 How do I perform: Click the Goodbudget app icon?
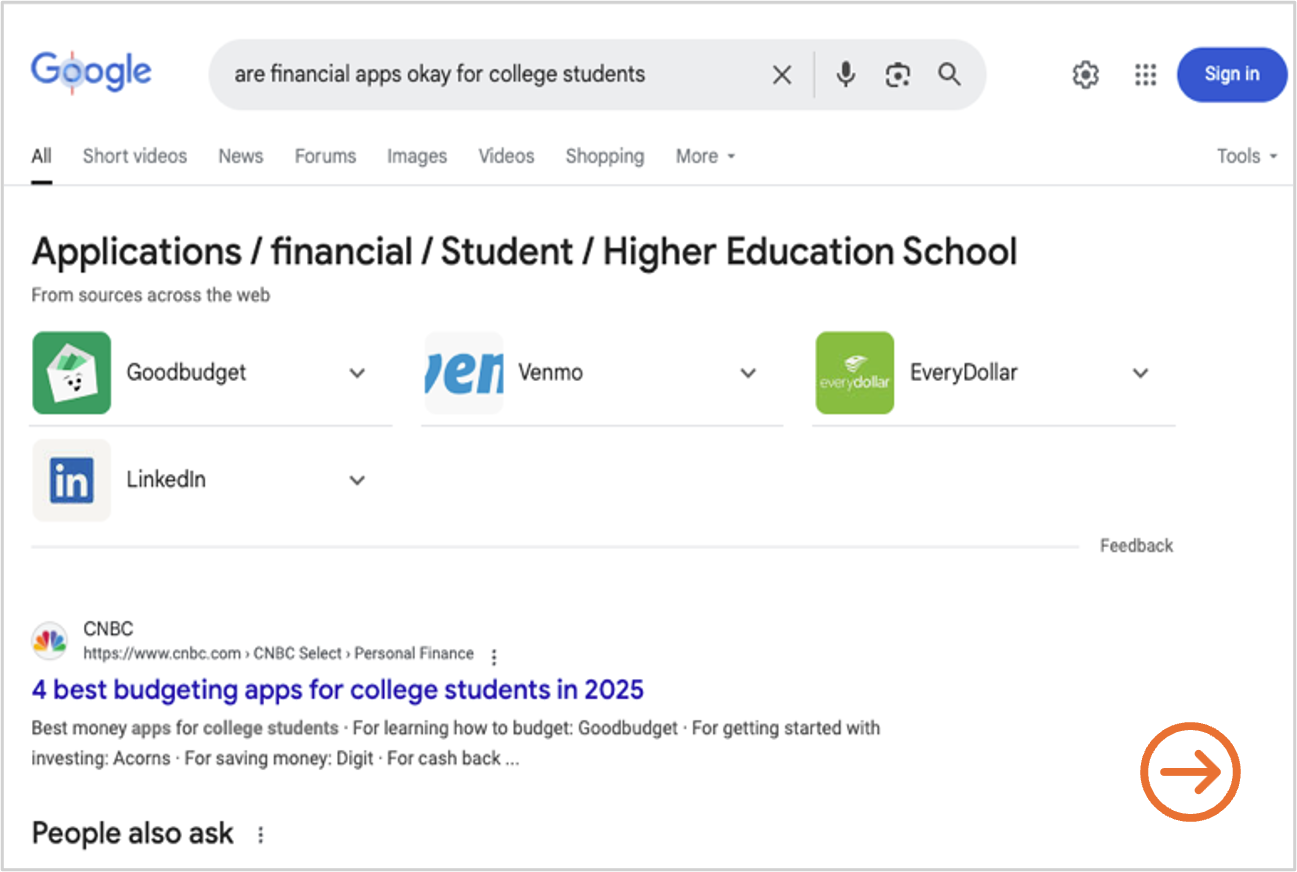[71, 372]
